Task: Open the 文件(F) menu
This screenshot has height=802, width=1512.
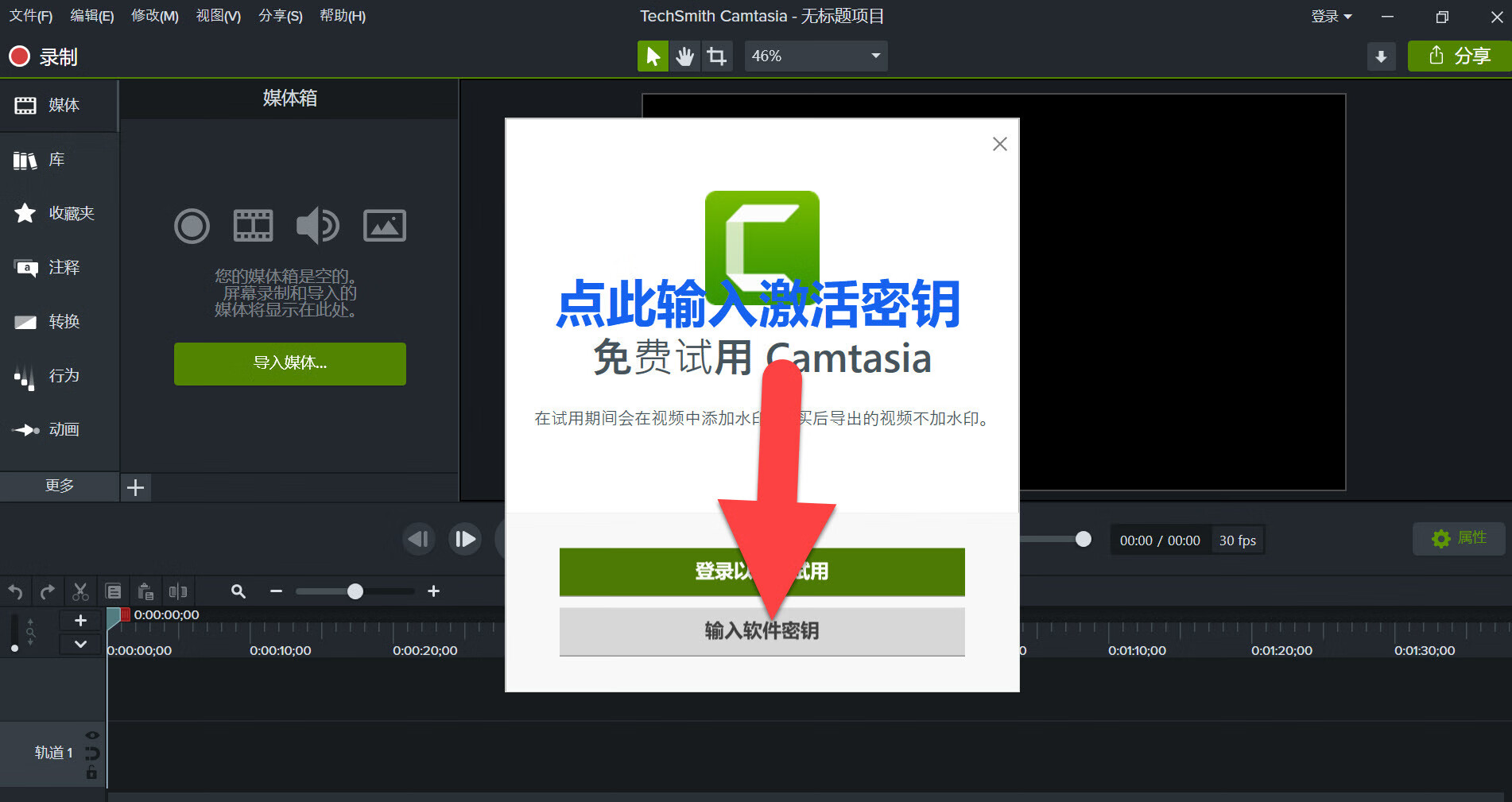Action: pyautogui.click(x=30, y=16)
